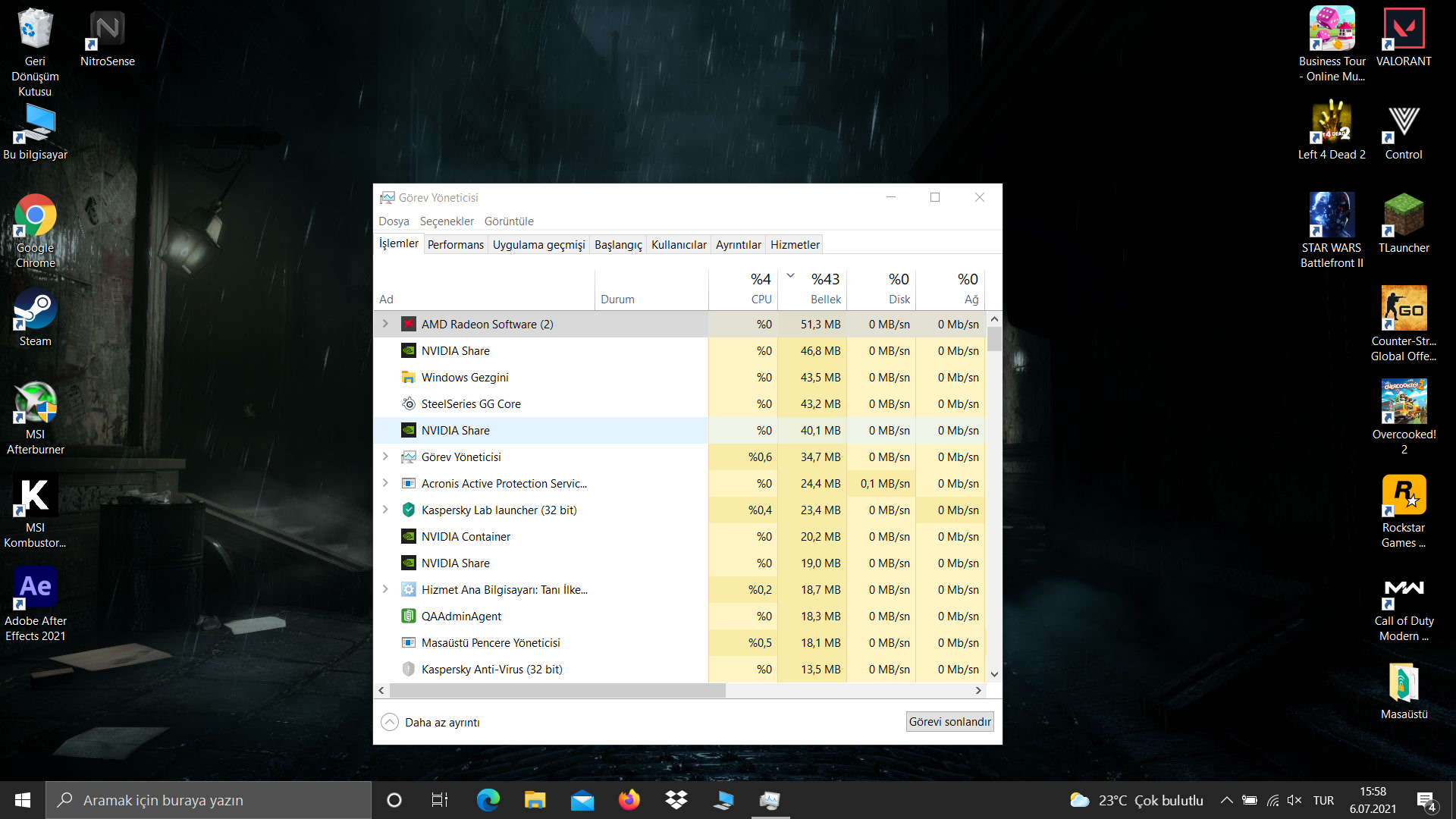Expand the Acronis Active Protection Service entry
This screenshot has height=819, width=1456.
[x=385, y=484]
